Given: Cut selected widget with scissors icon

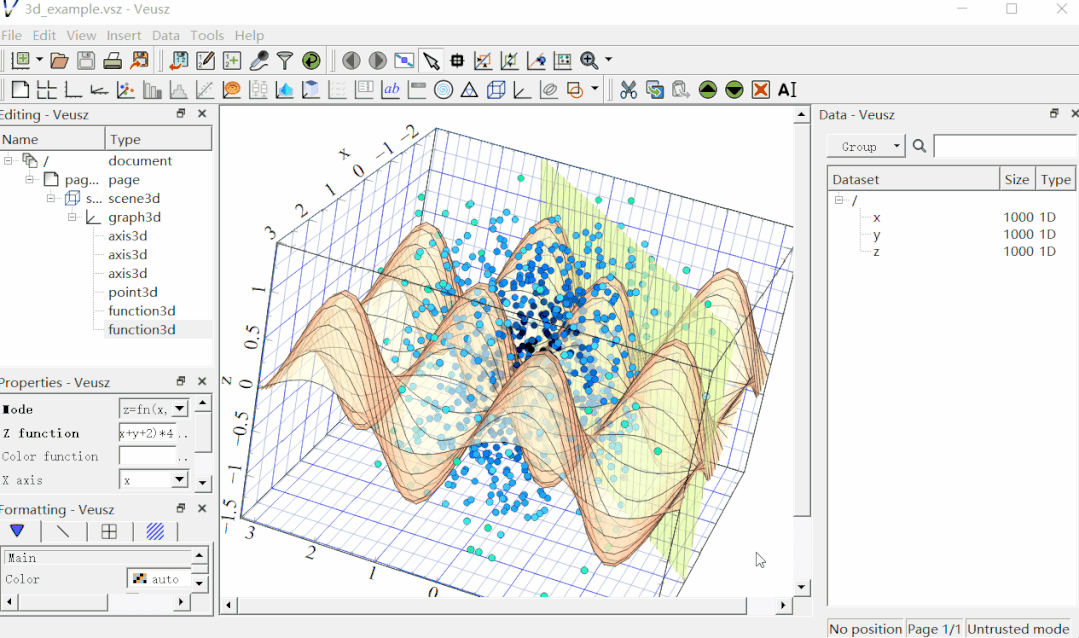Looking at the screenshot, I should (x=628, y=90).
